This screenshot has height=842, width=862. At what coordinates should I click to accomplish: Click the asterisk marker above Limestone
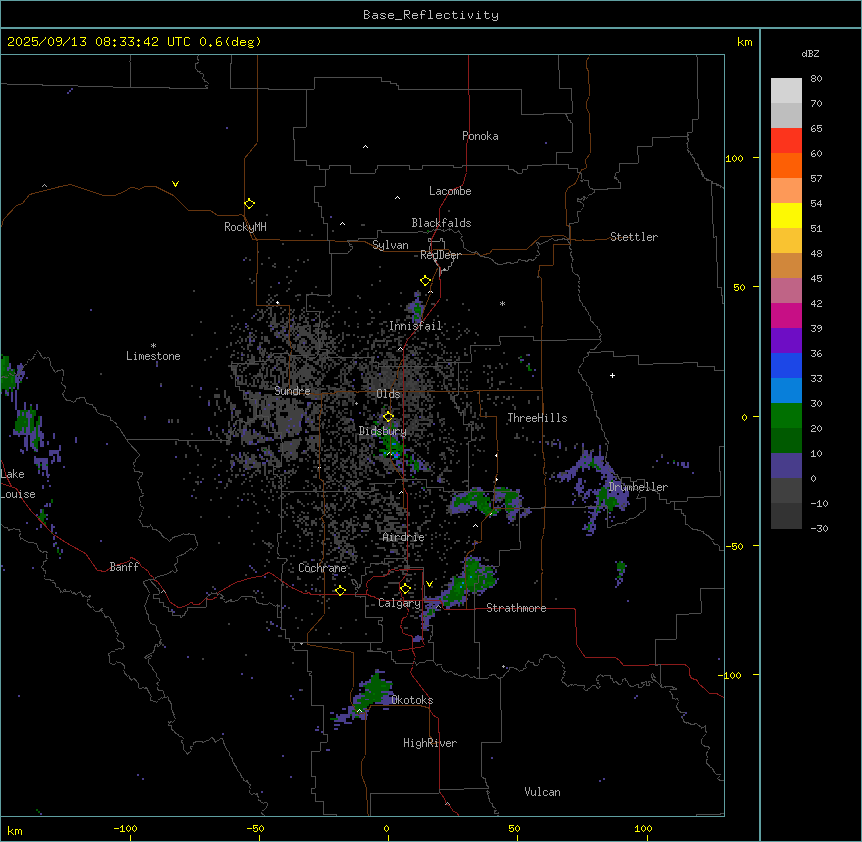[x=153, y=346]
